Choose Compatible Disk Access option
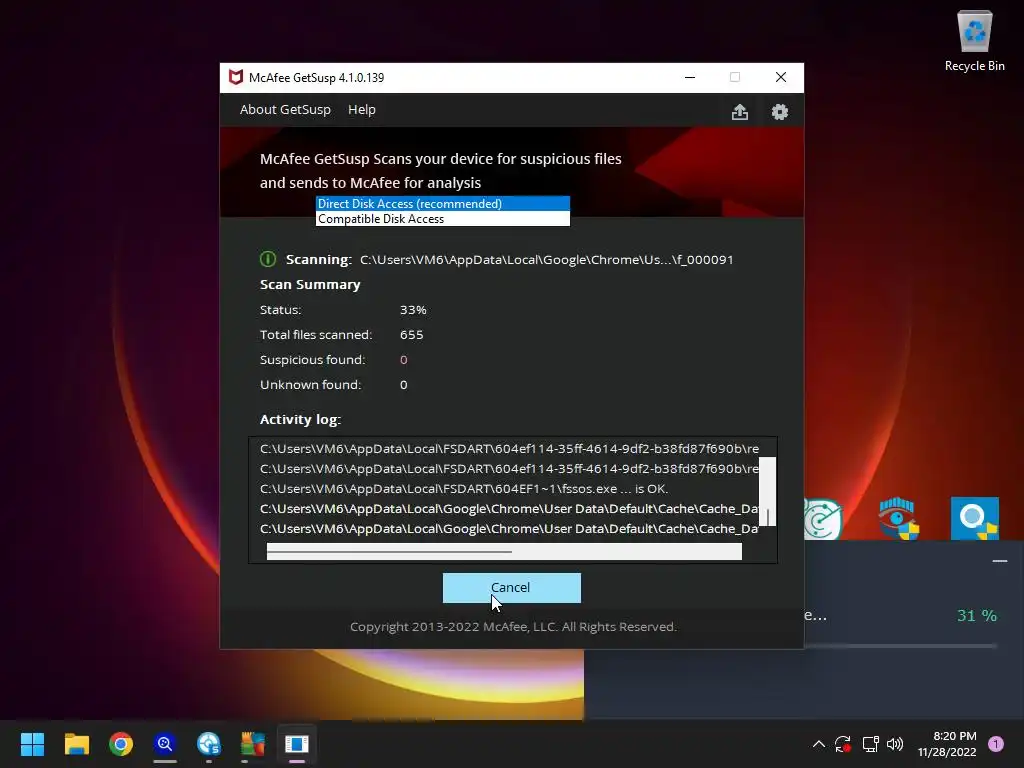 [443, 219]
